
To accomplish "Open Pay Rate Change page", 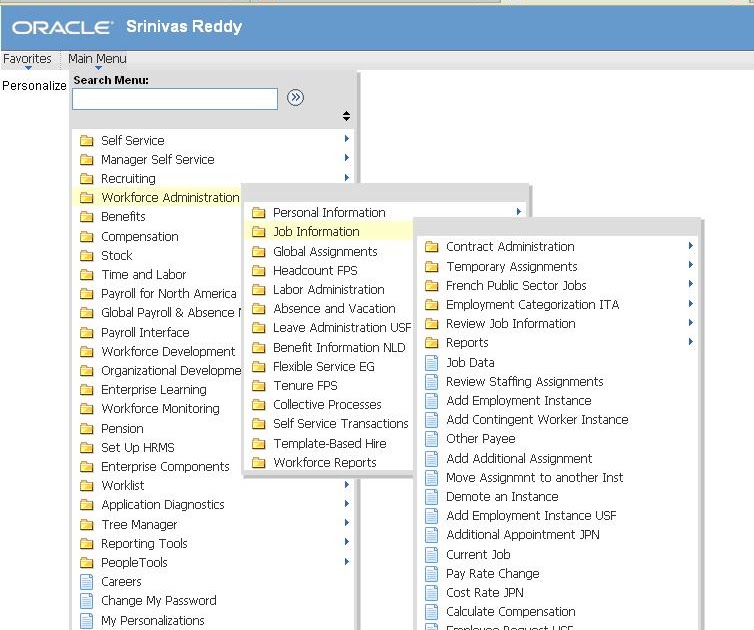I will pyautogui.click(x=492, y=574).
